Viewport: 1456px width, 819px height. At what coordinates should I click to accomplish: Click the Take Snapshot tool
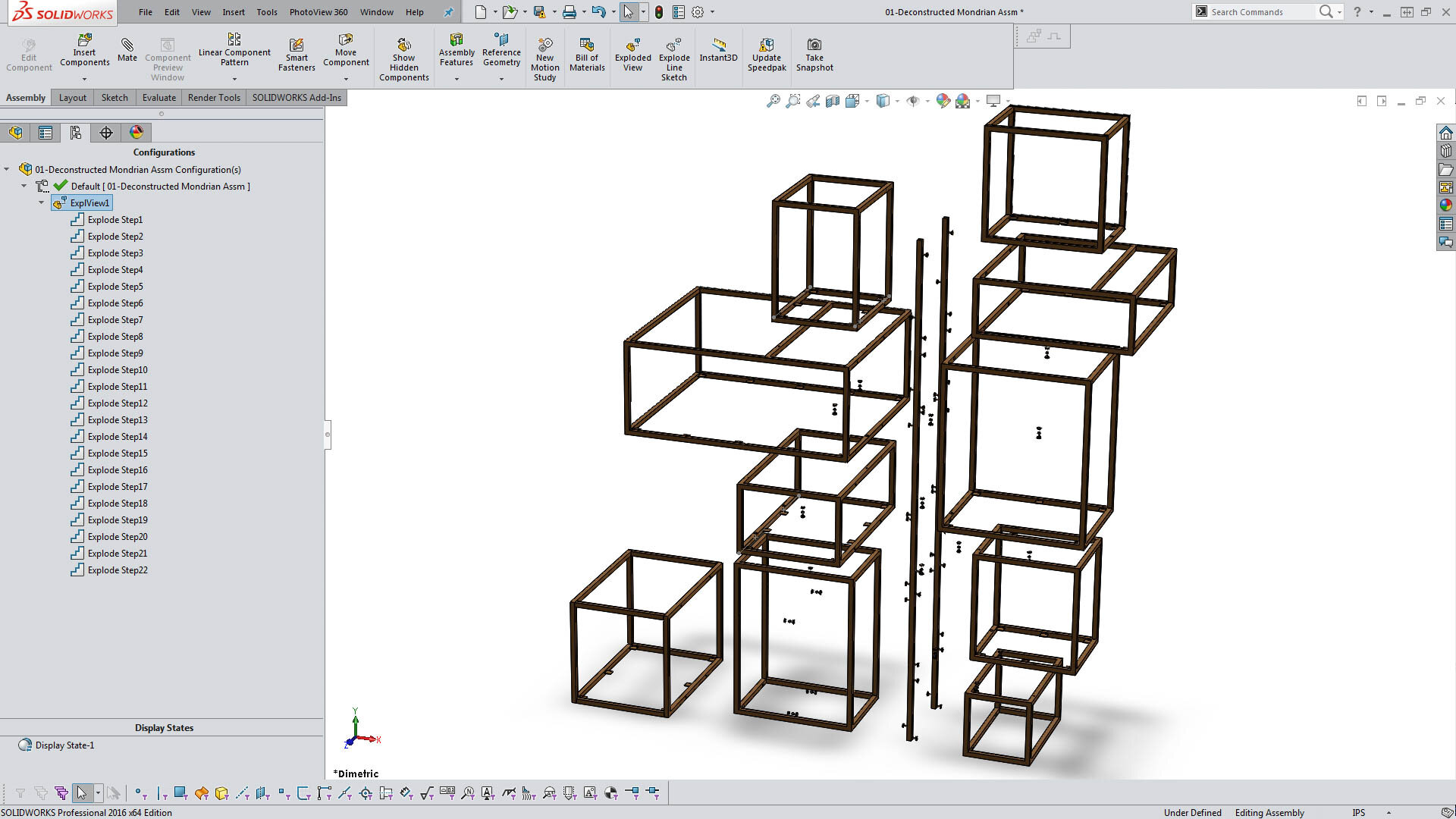click(814, 55)
